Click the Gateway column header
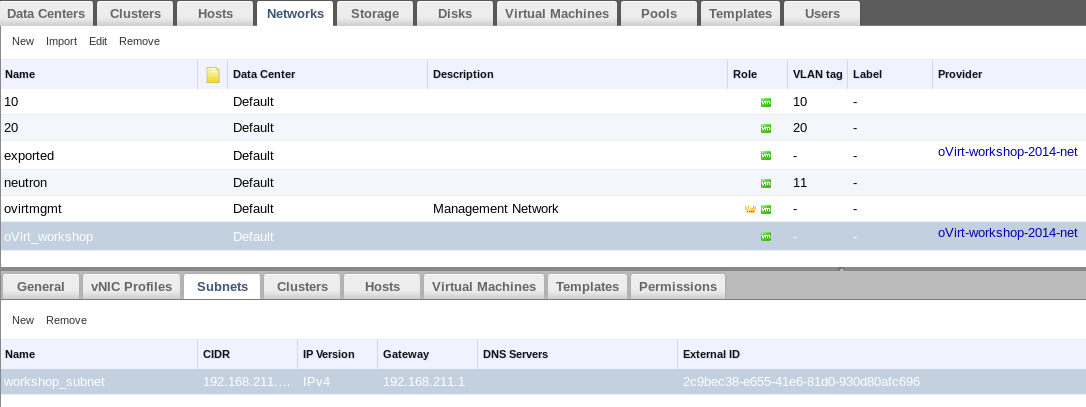The width and height of the screenshot is (1086, 407). (x=427, y=354)
